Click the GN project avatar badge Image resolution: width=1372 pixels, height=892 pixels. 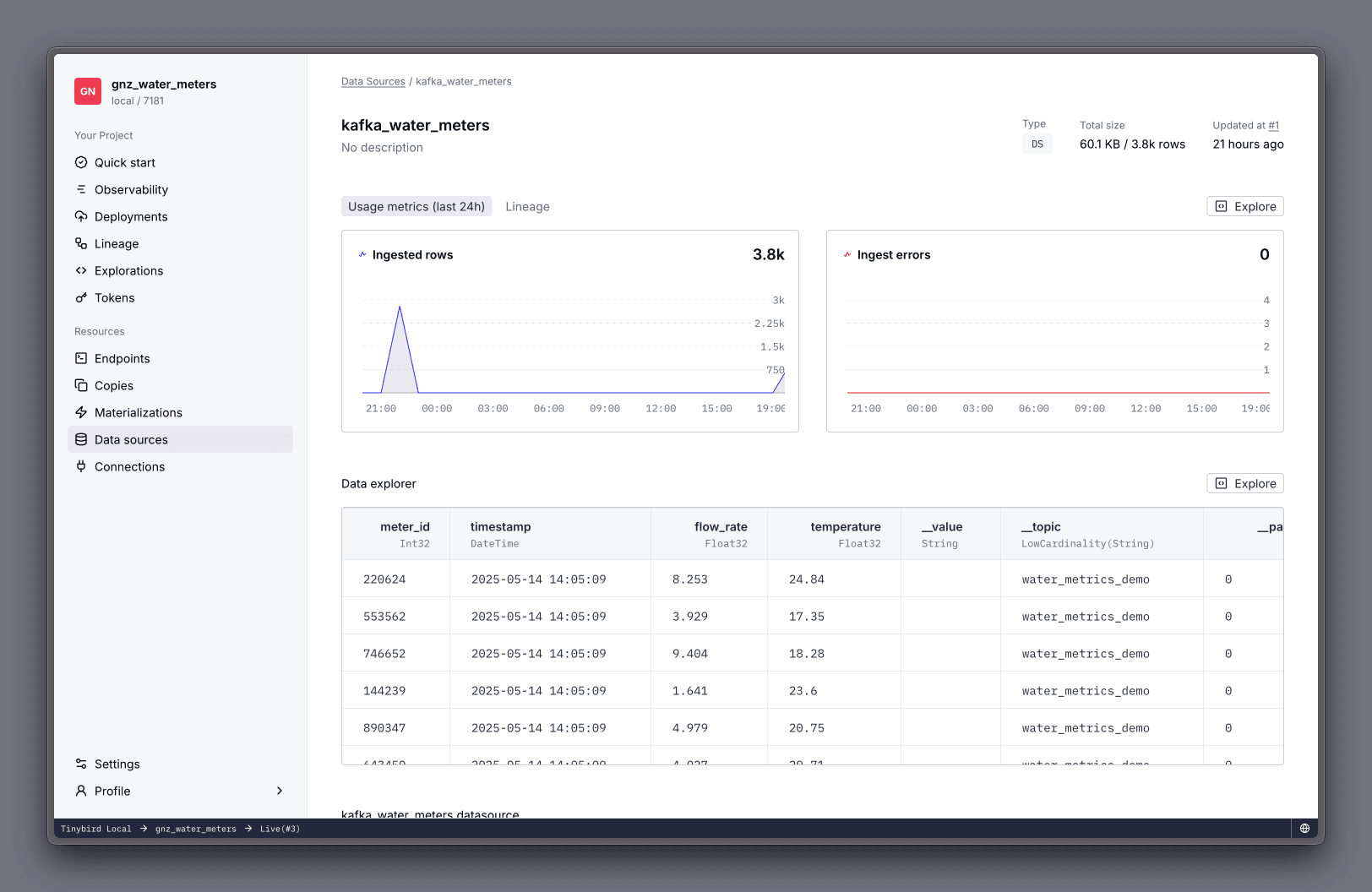pyautogui.click(x=88, y=91)
